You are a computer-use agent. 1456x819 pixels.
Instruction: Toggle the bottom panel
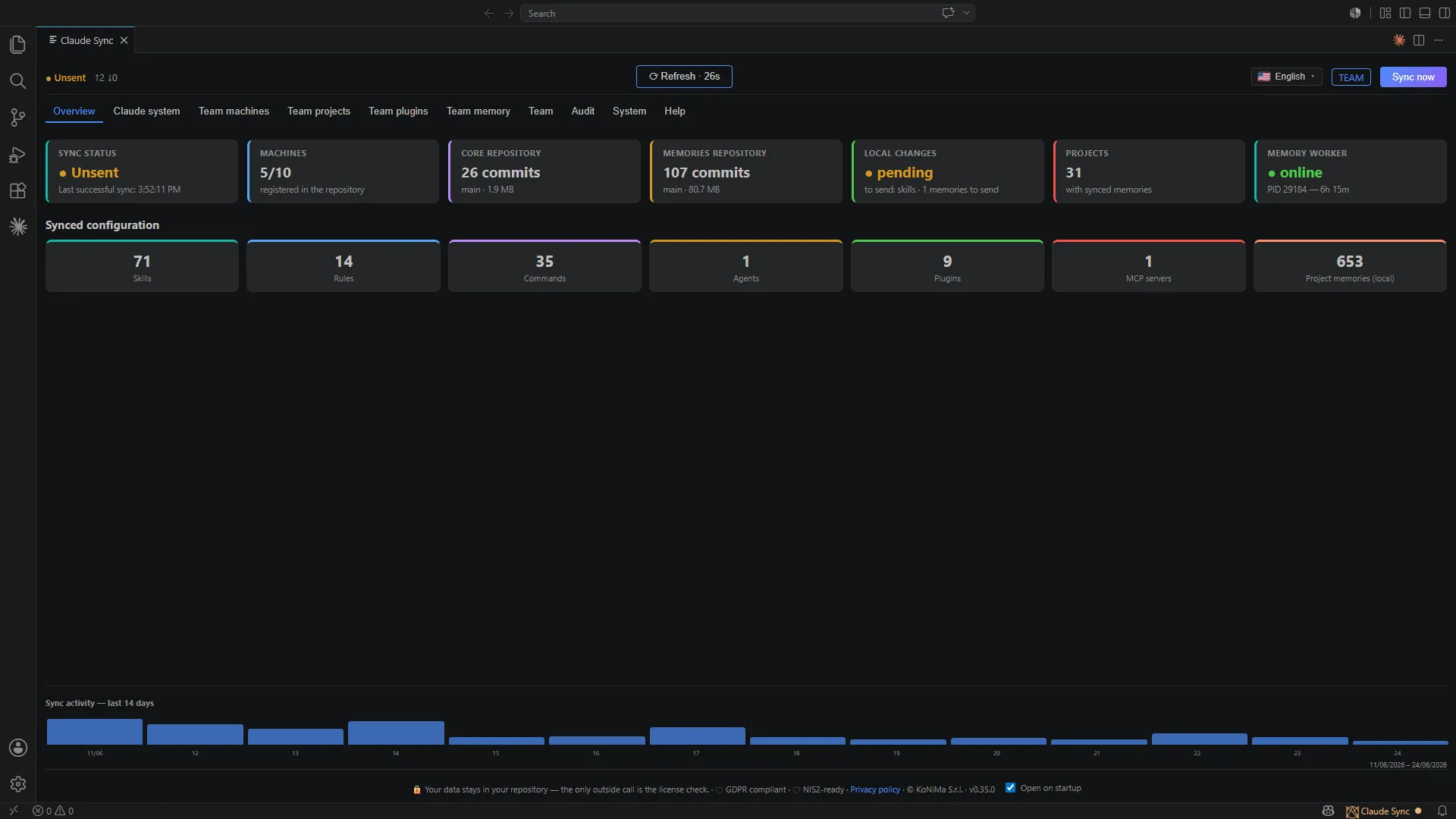pyautogui.click(x=1425, y=13)
